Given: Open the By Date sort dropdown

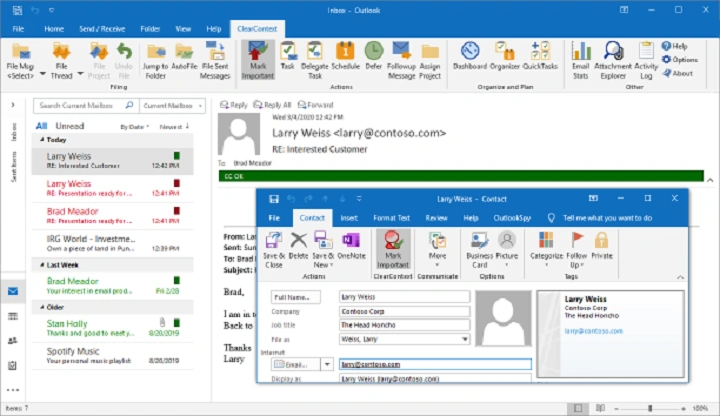Looking at the screenshot, I should (135, 127).
